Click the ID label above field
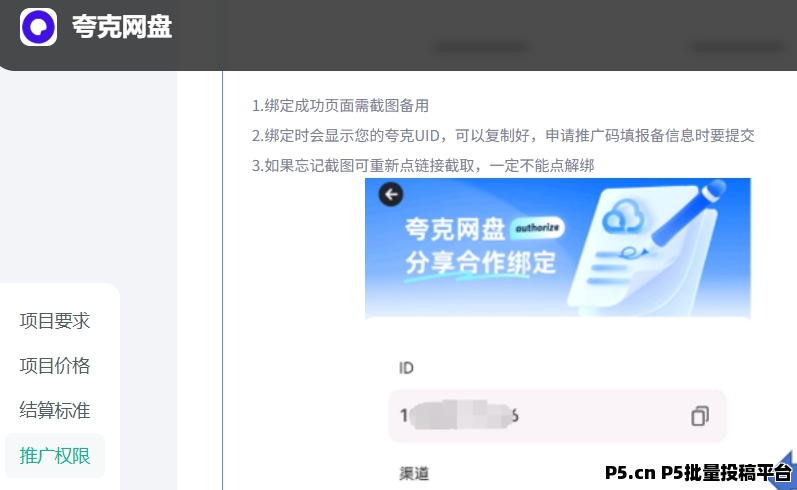 pyautogui.click(x=406, y=368)
